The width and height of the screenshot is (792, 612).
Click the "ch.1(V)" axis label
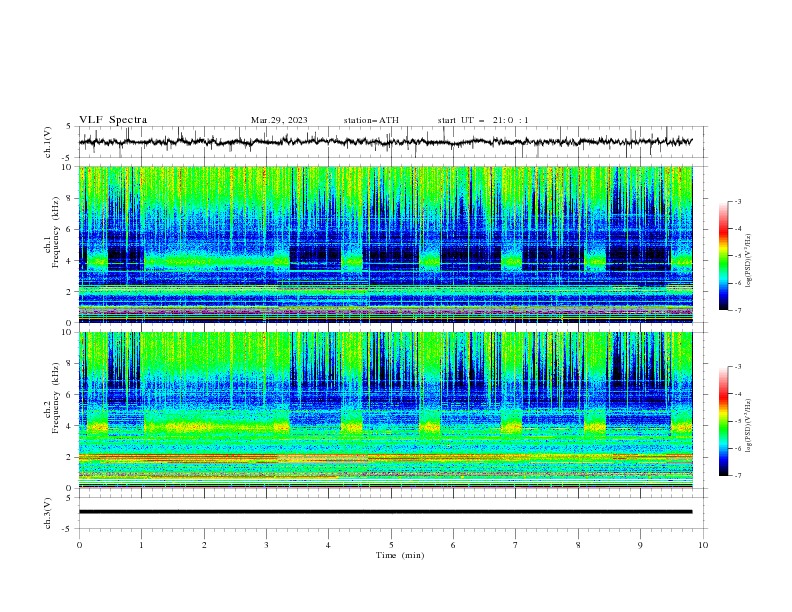[48, 142]
